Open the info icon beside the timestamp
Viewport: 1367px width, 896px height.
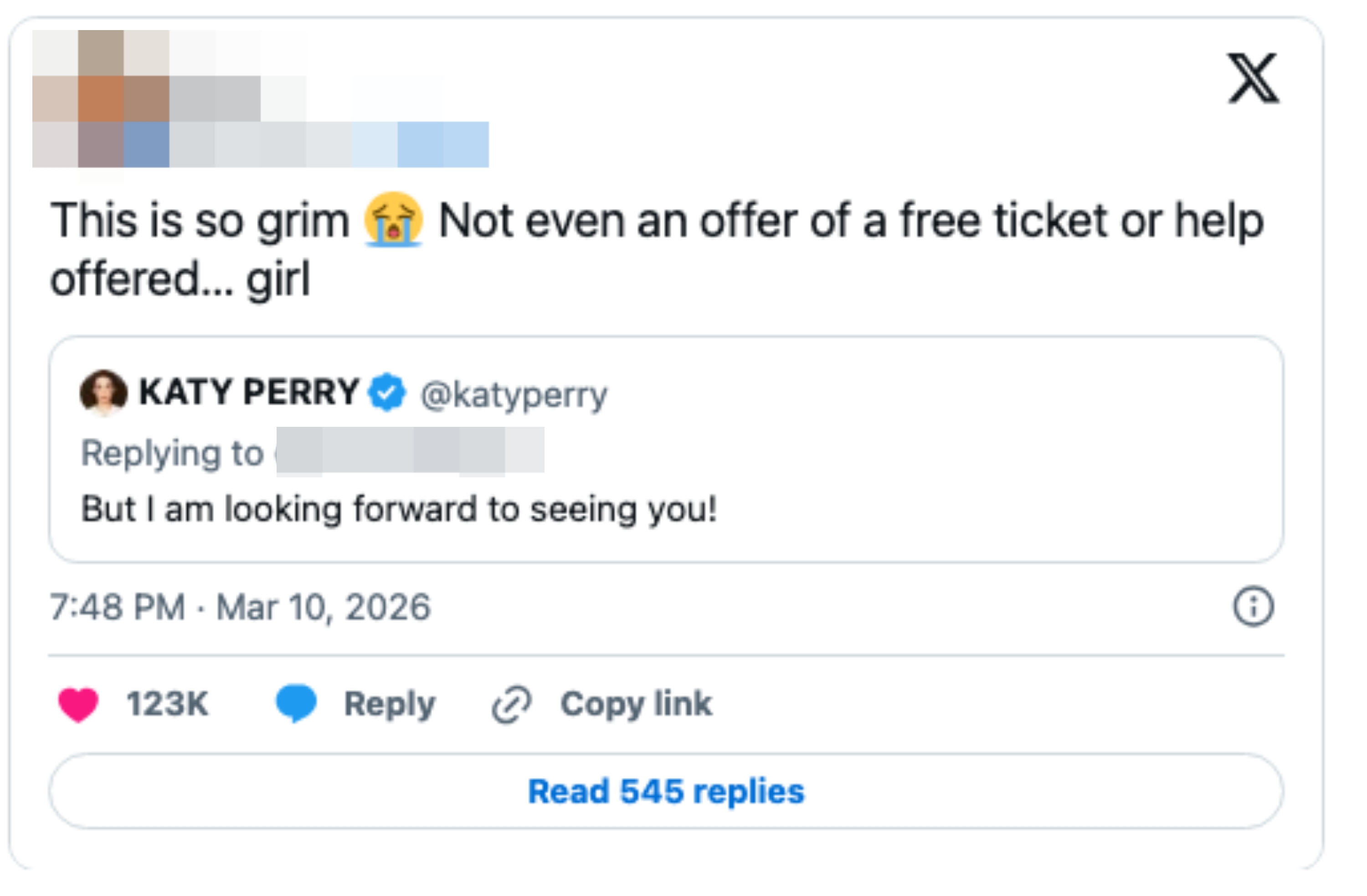tap(1253, 606)
